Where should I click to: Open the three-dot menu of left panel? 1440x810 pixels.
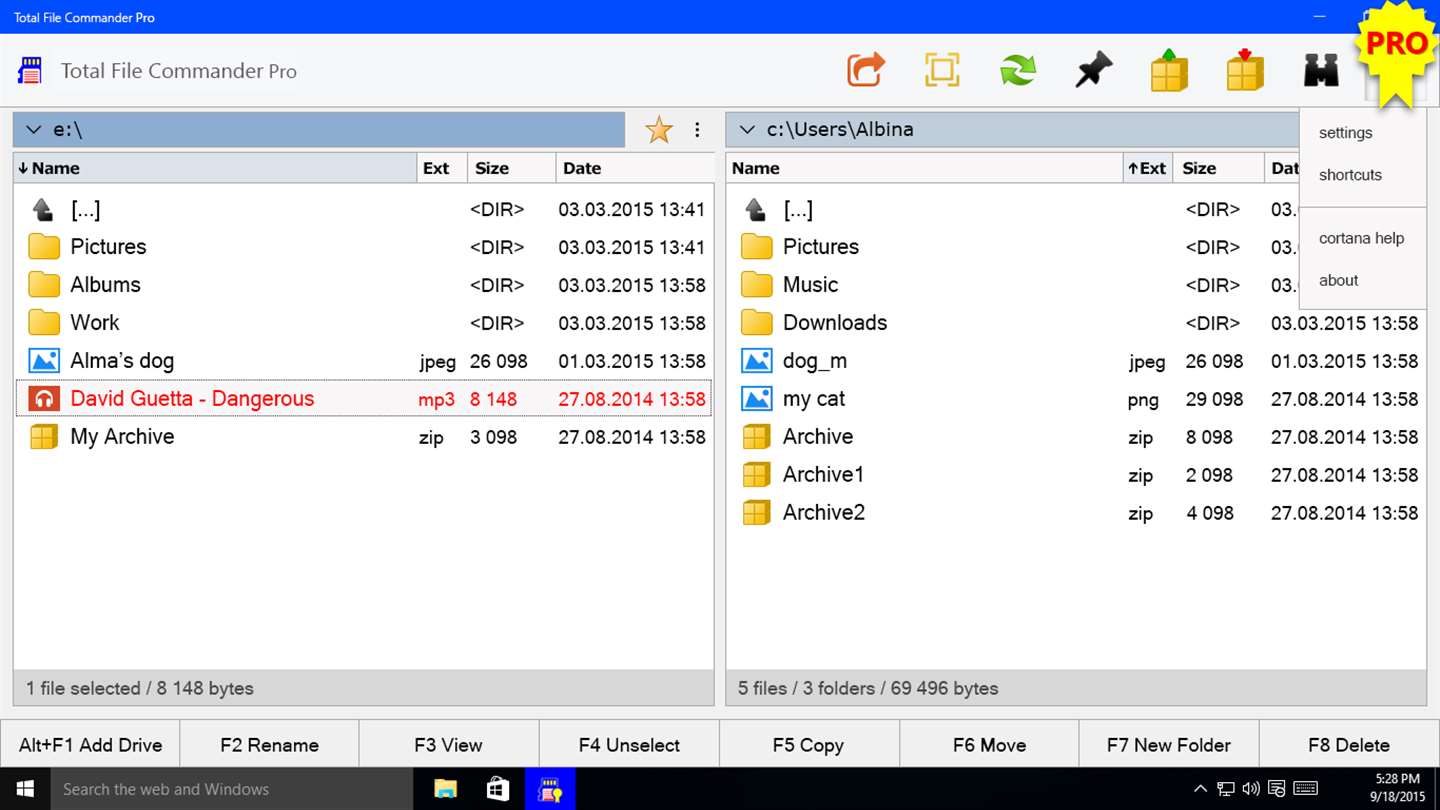tap(697, 130)
